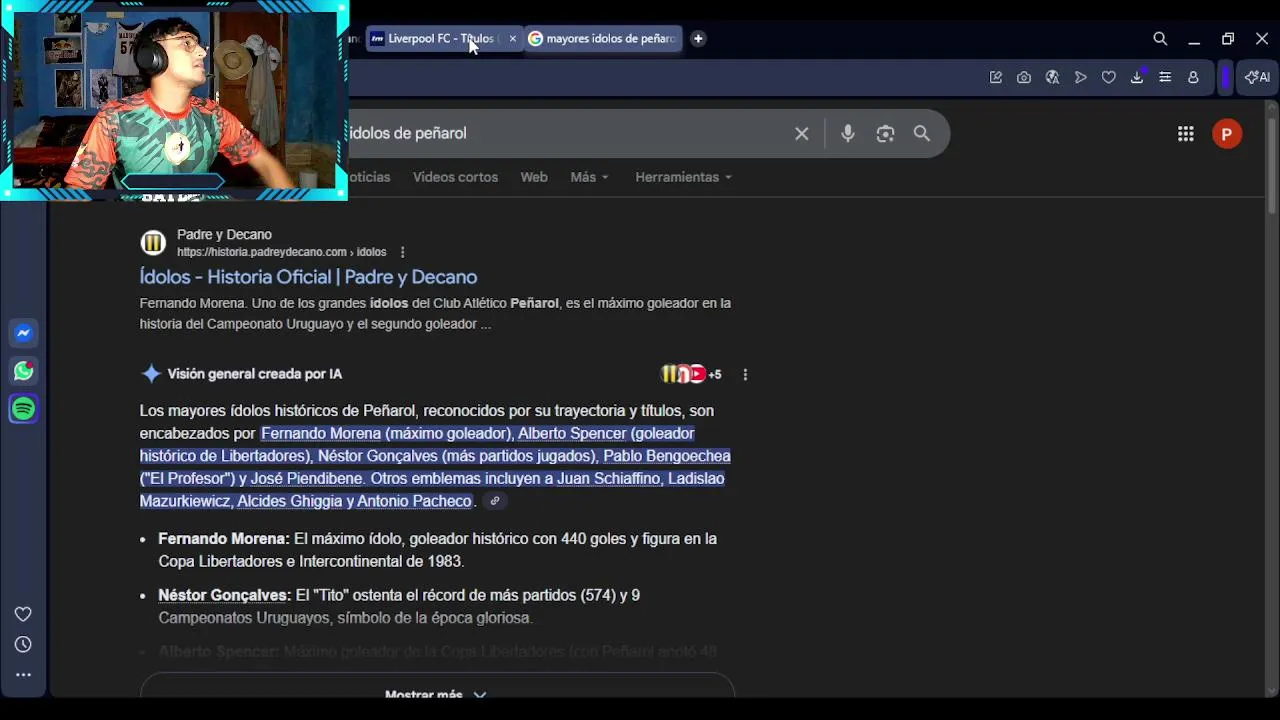
Task: Open sidebar three-dots setup menu
Action: point(23,675)
